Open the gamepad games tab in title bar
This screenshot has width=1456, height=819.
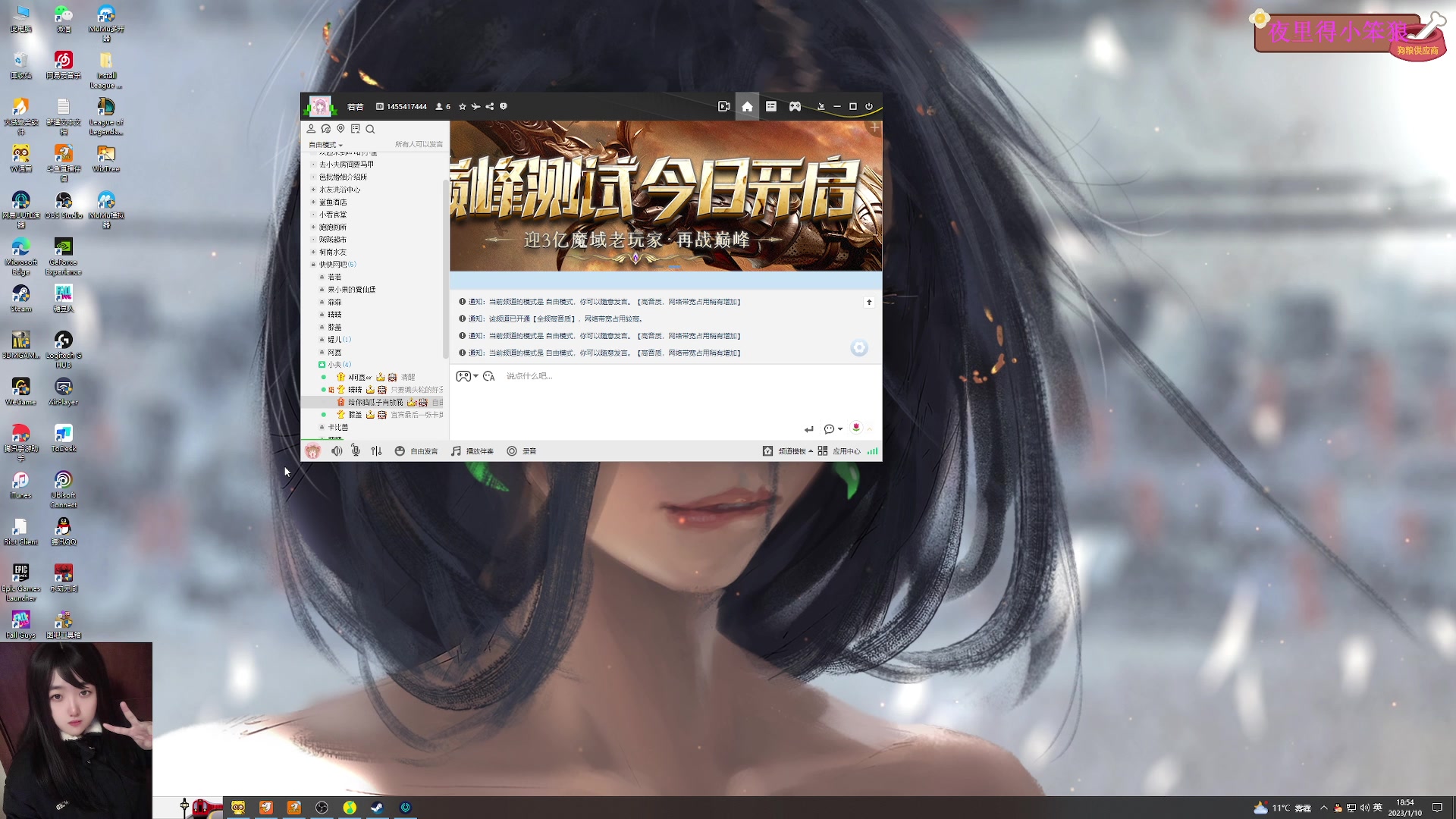(x=795, y=106)
